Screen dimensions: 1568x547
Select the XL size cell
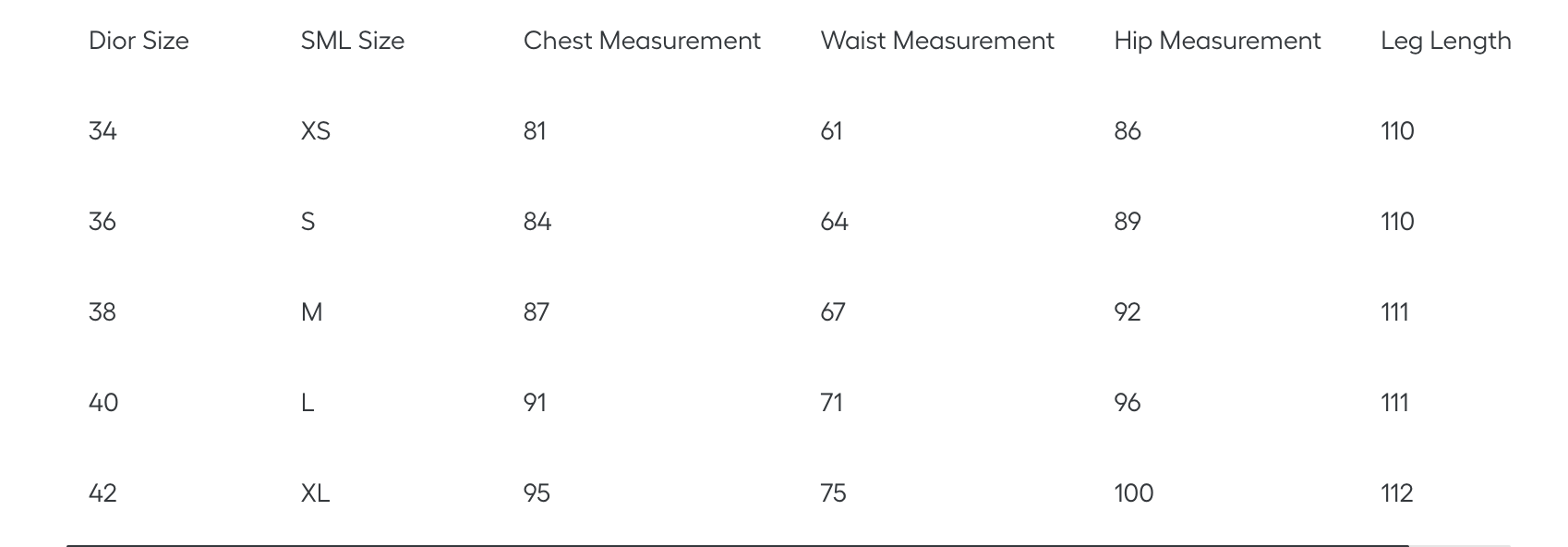316,493
